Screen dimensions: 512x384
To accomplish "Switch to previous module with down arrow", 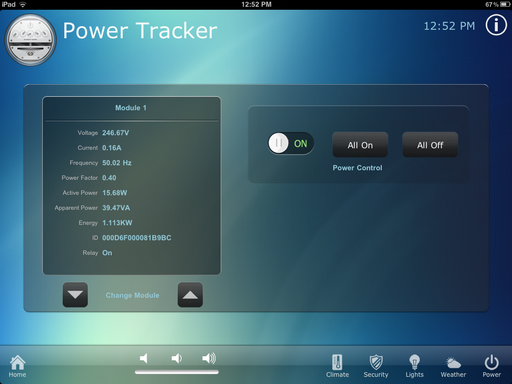I will [x=75, y=295].
